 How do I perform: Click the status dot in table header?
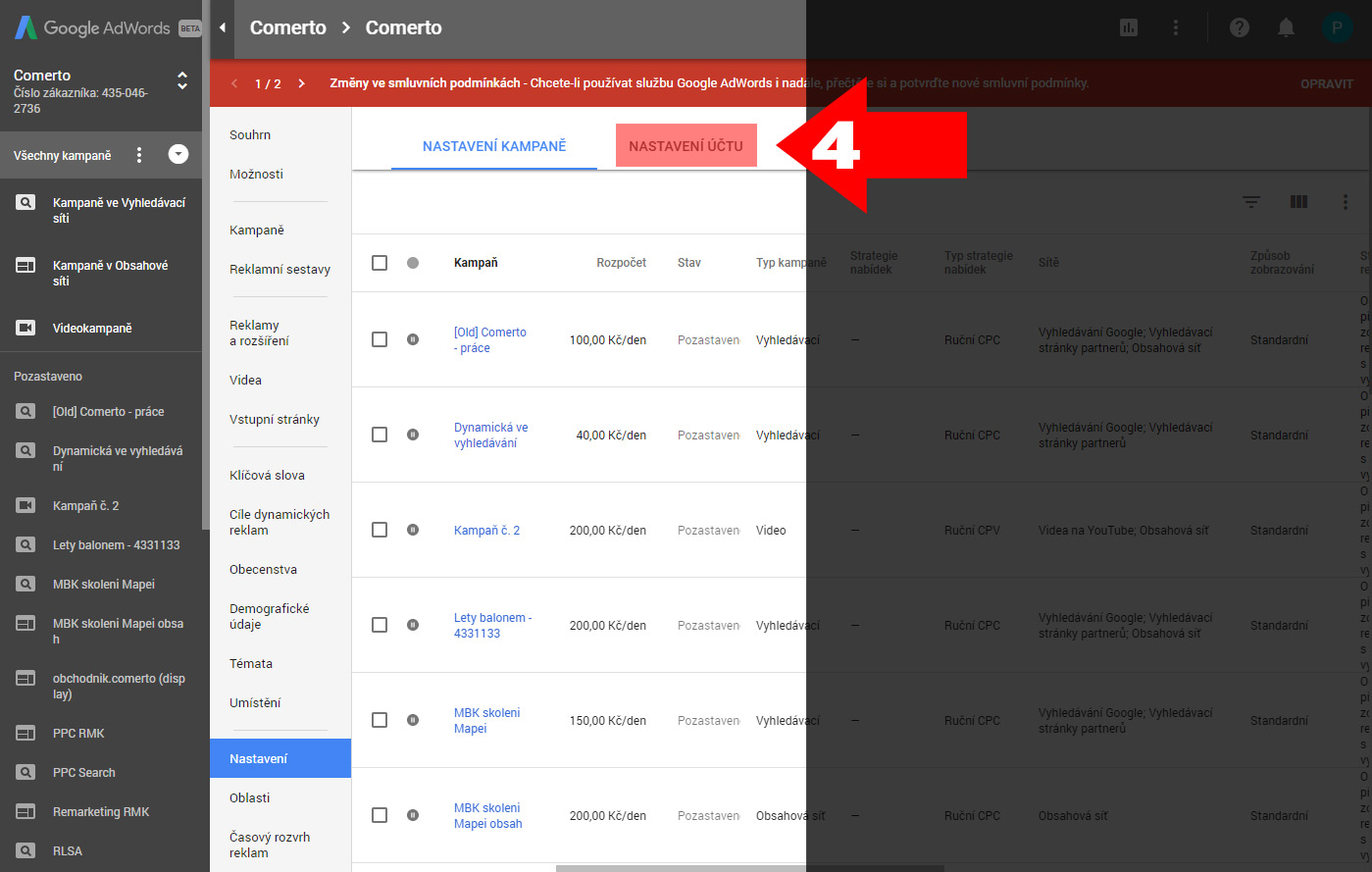pyautogui.click(x=413, y=263)
